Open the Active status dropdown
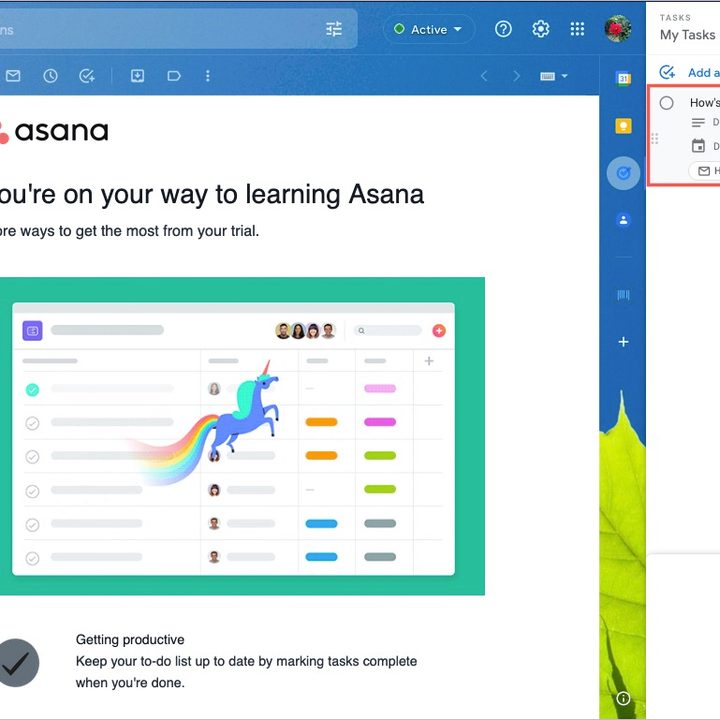The image size is (720, 720). (428, 29)
